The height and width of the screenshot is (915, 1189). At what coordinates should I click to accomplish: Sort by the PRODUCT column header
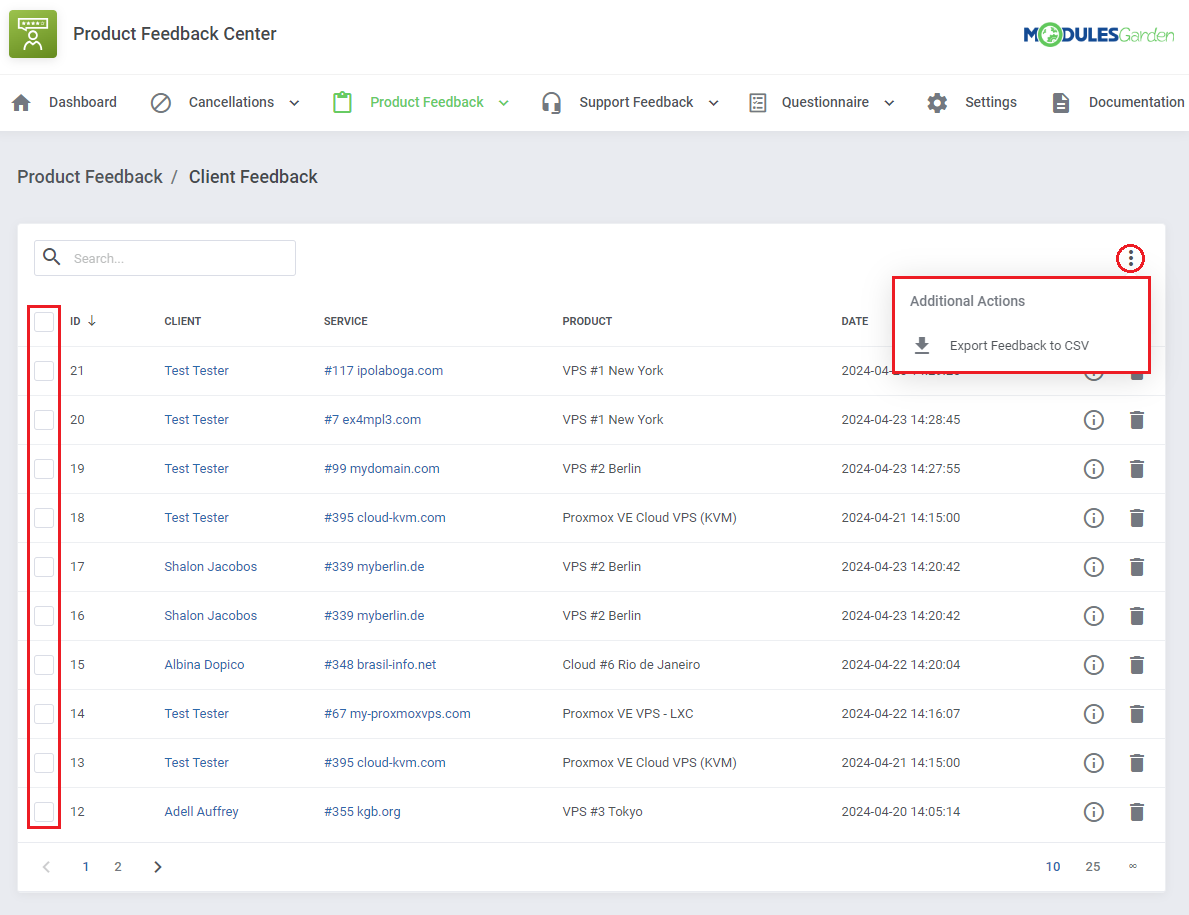tap(587, 321)
